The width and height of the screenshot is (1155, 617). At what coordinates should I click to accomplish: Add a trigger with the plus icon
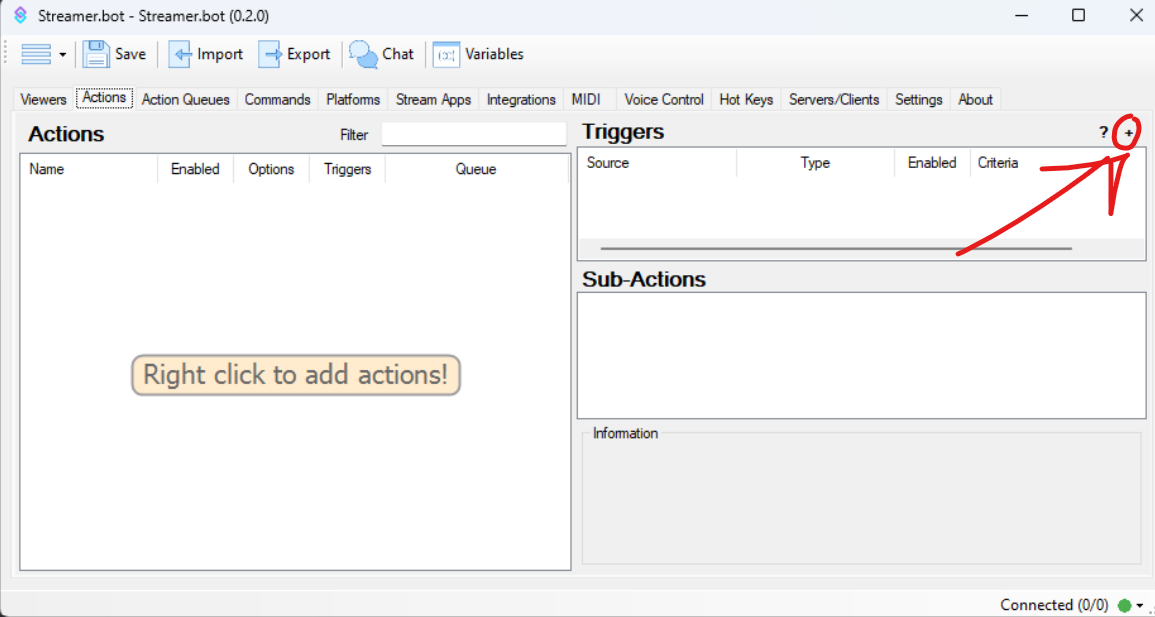1129,133
